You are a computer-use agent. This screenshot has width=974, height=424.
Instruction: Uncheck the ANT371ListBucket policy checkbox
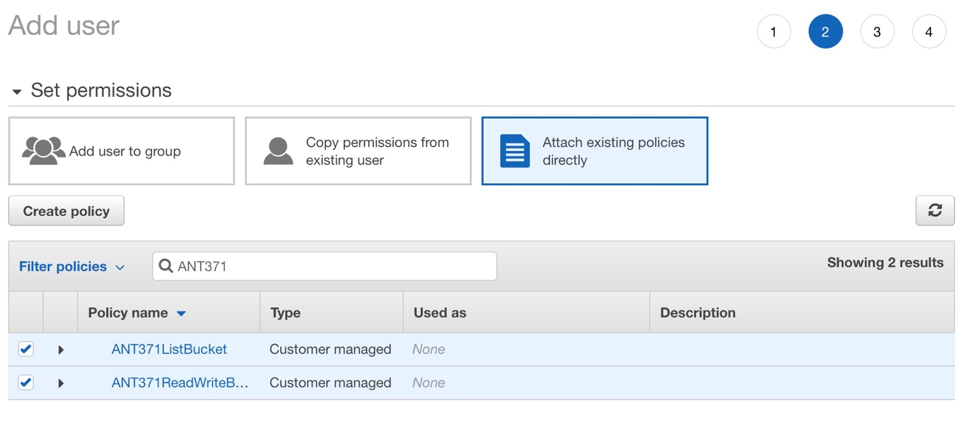click(x=25, y=349)
